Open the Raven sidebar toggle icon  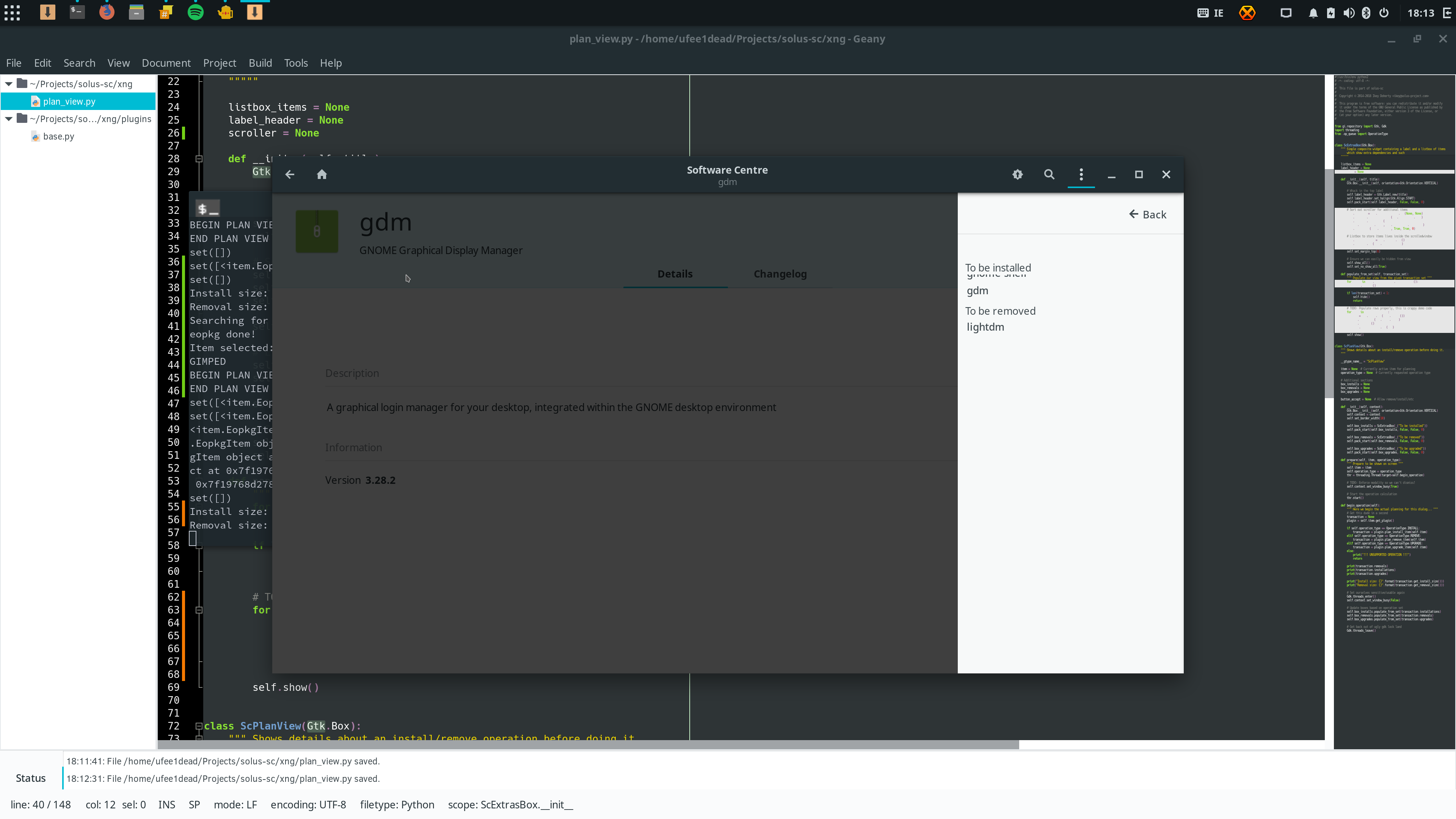point(1448,13)
